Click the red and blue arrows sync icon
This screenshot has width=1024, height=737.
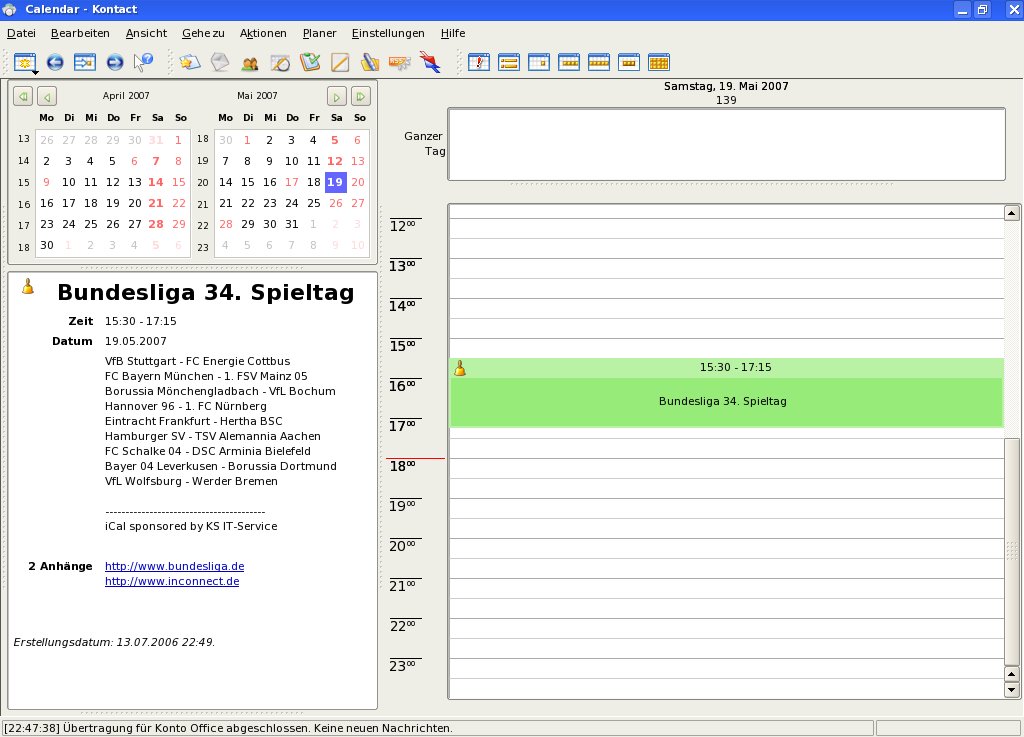coord(430,63)
